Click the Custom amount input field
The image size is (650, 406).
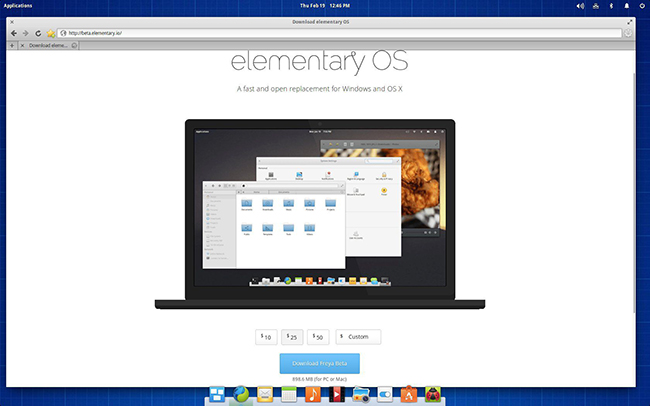(x=358, y=337)
